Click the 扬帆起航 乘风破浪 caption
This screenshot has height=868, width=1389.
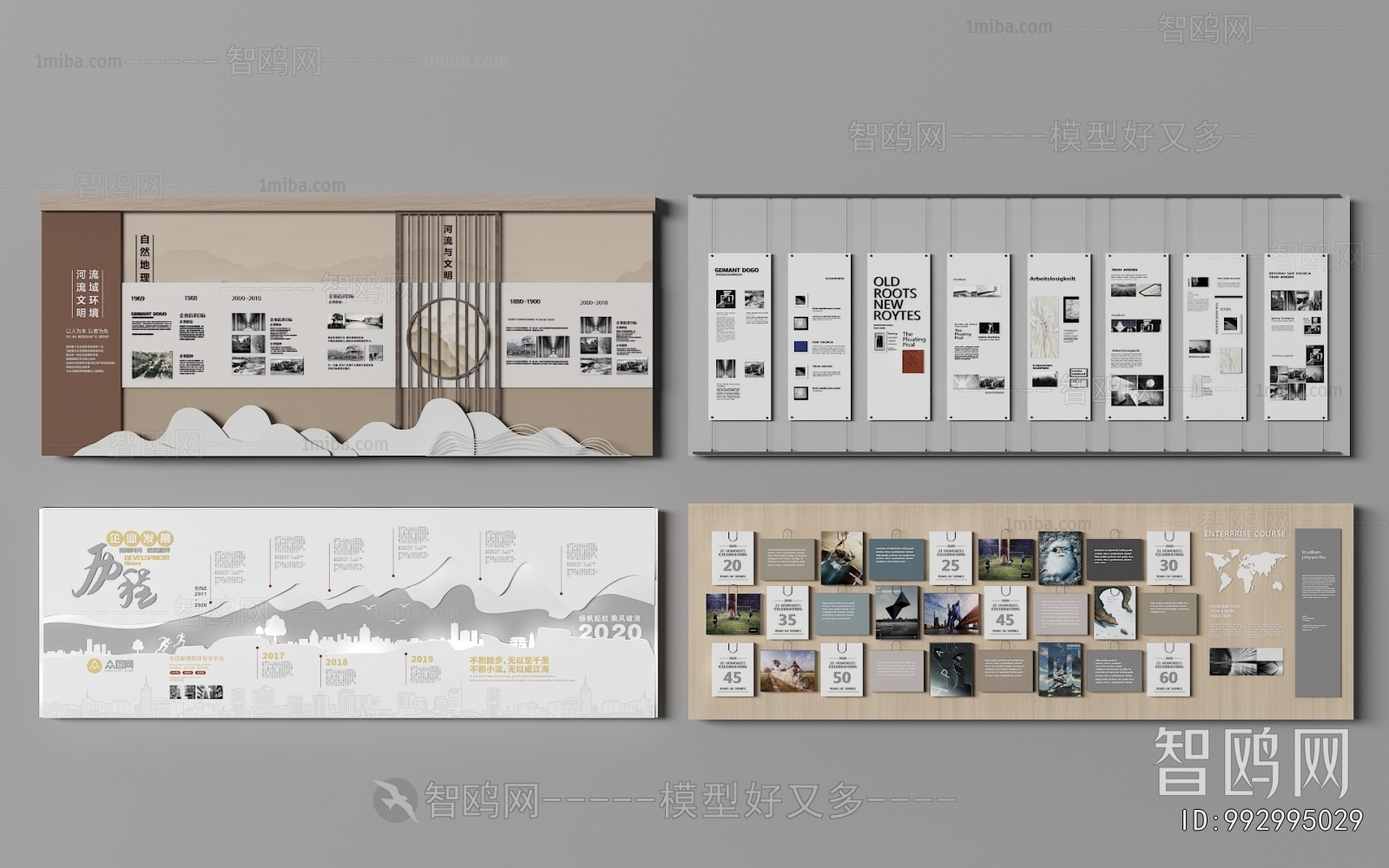click(x=609, y=618)
